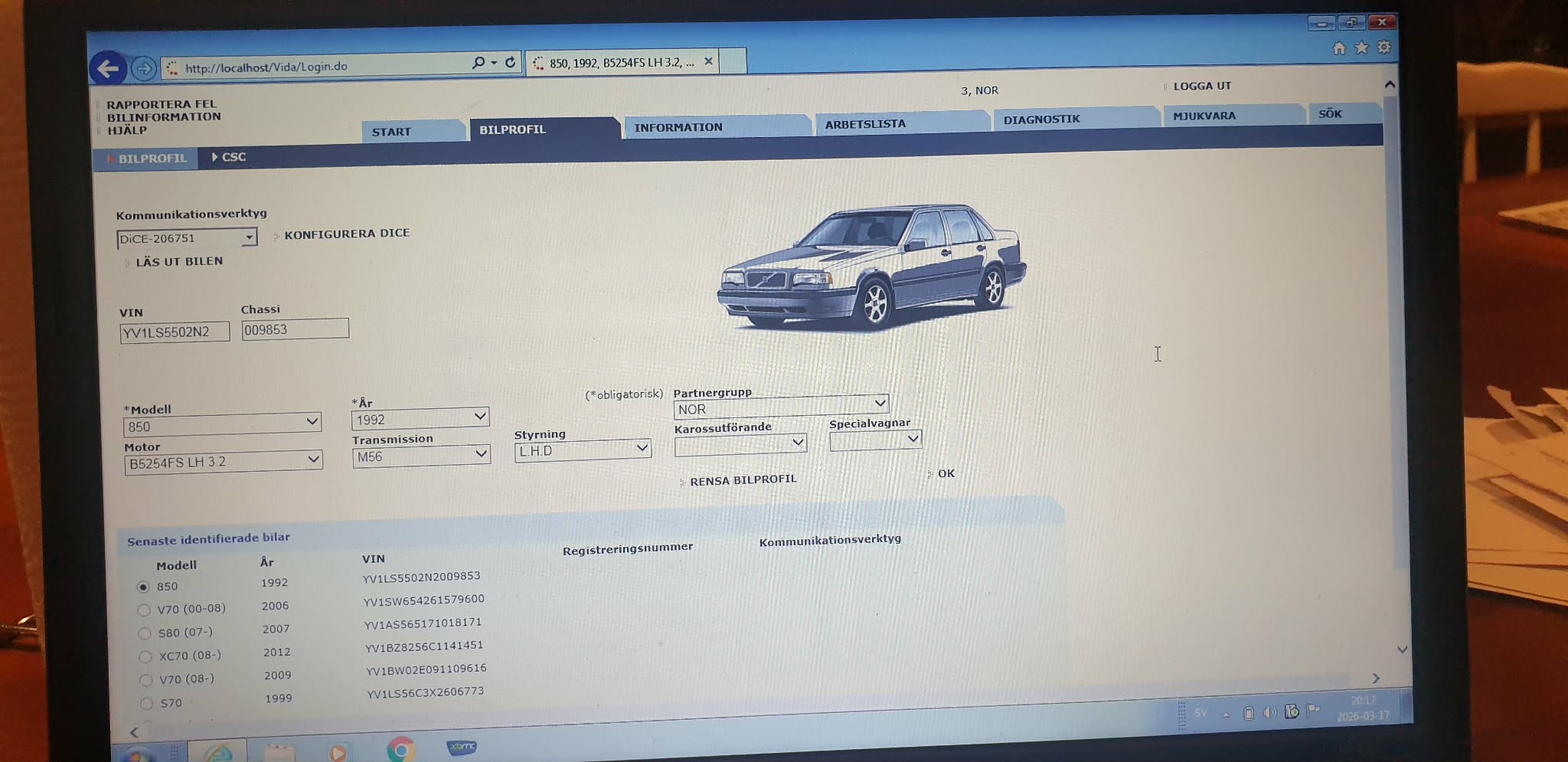Open the ARBETSLISTA tab

coord(864,124)
